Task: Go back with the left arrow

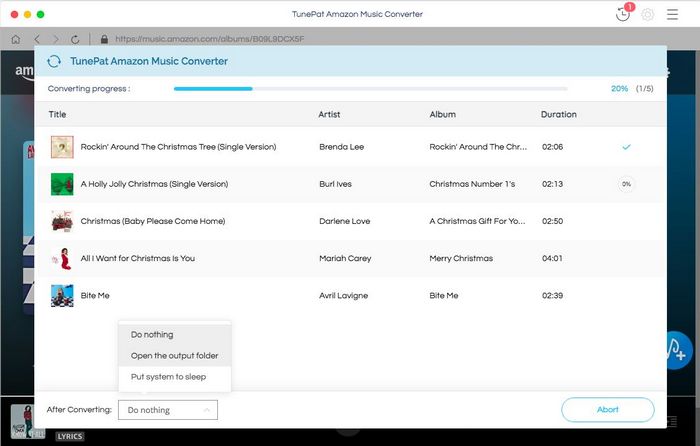Action: tap(37, 39)
